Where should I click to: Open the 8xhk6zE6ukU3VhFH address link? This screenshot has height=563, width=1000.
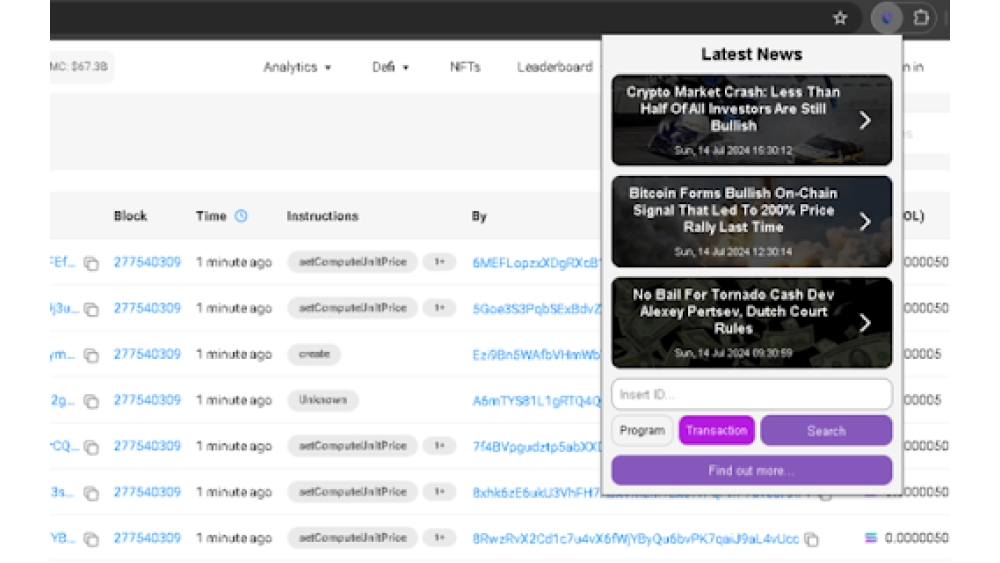click(536, 492)
